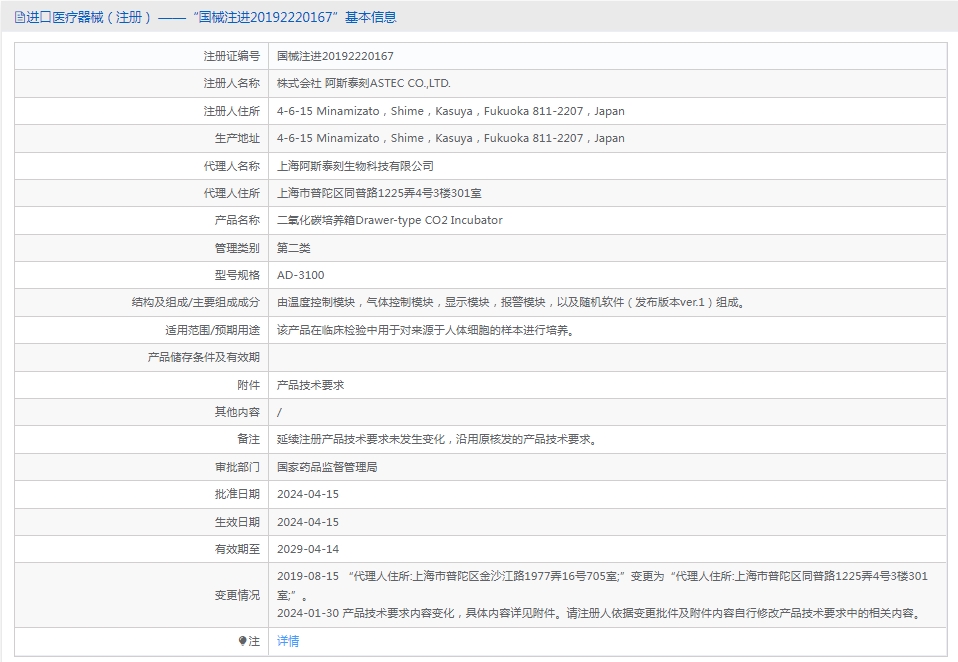Click the 附件 label
The width and height of the screenshot is (958, 662).
(249, 385)
